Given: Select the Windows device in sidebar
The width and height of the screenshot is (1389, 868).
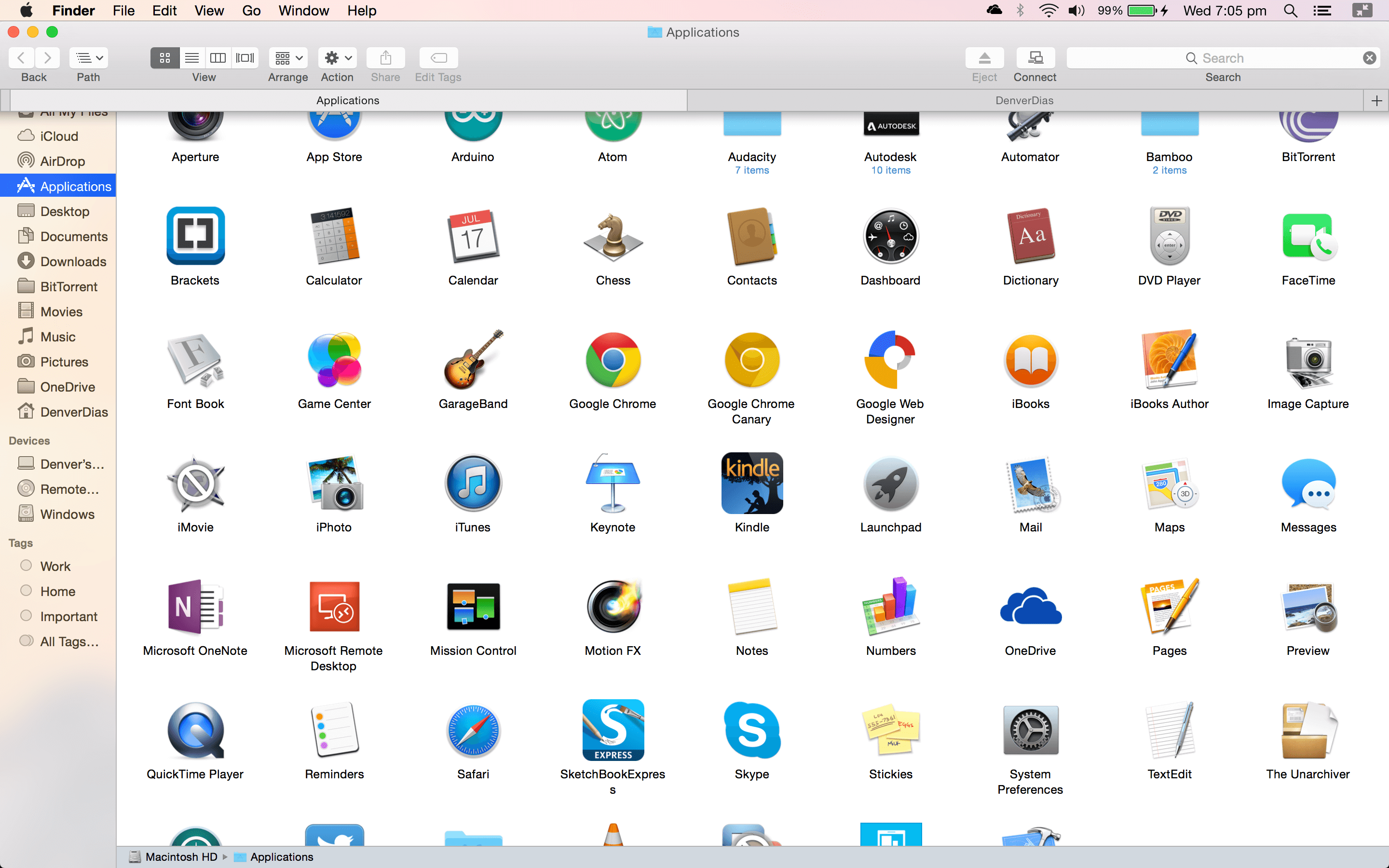Looking at the screenshot, I should click(58, 515).
